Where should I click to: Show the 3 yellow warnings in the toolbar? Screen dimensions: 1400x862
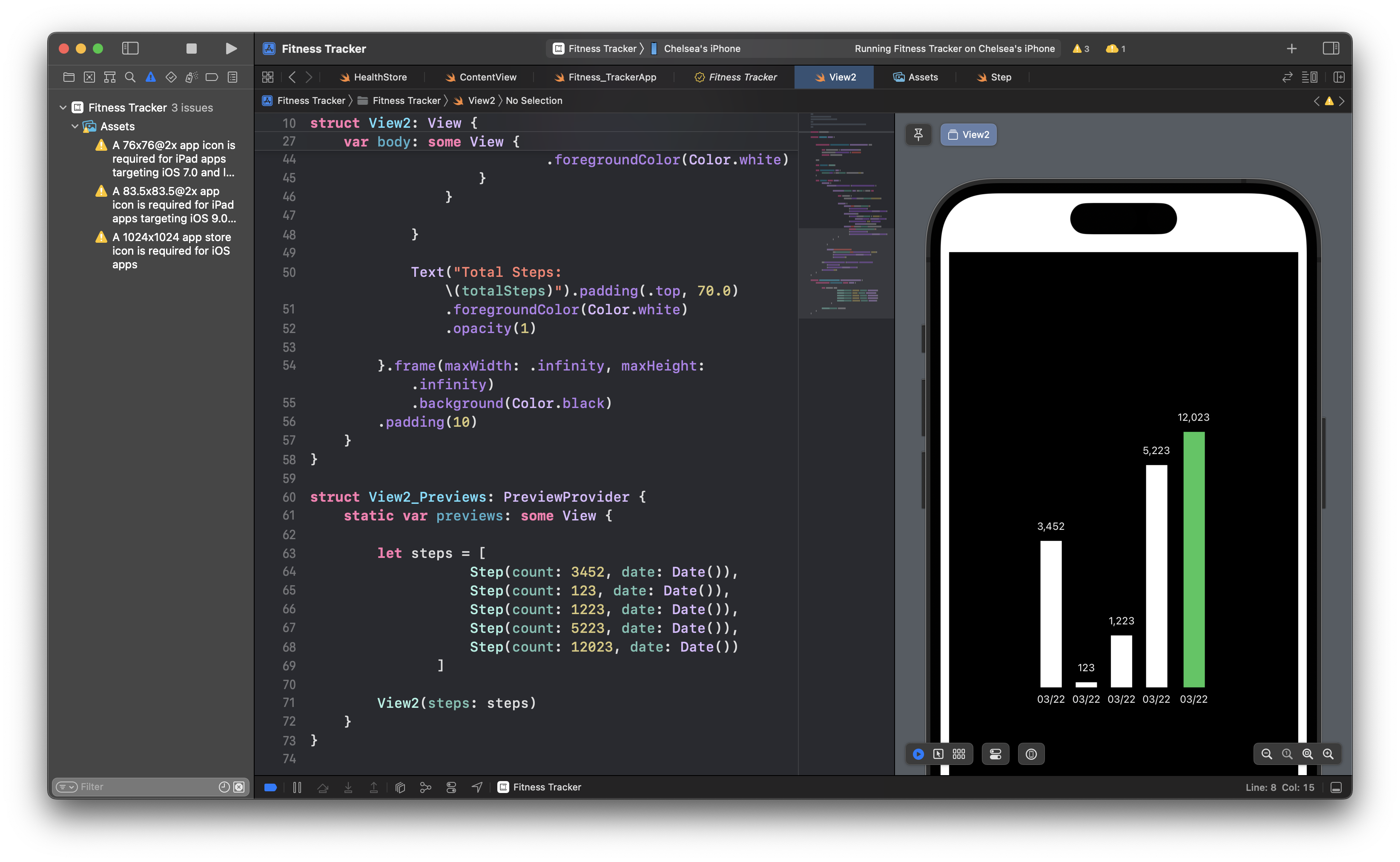pos(1080,49)
